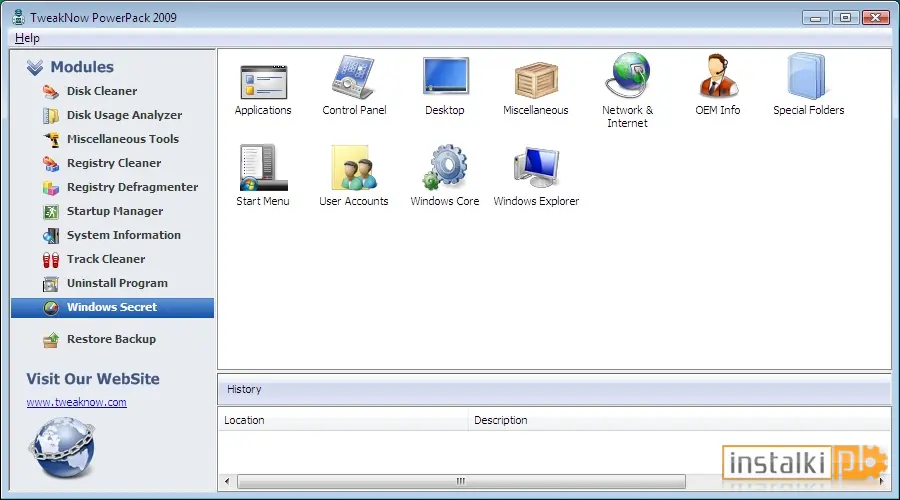Click the System Information sidebar icon

[51, 235]
